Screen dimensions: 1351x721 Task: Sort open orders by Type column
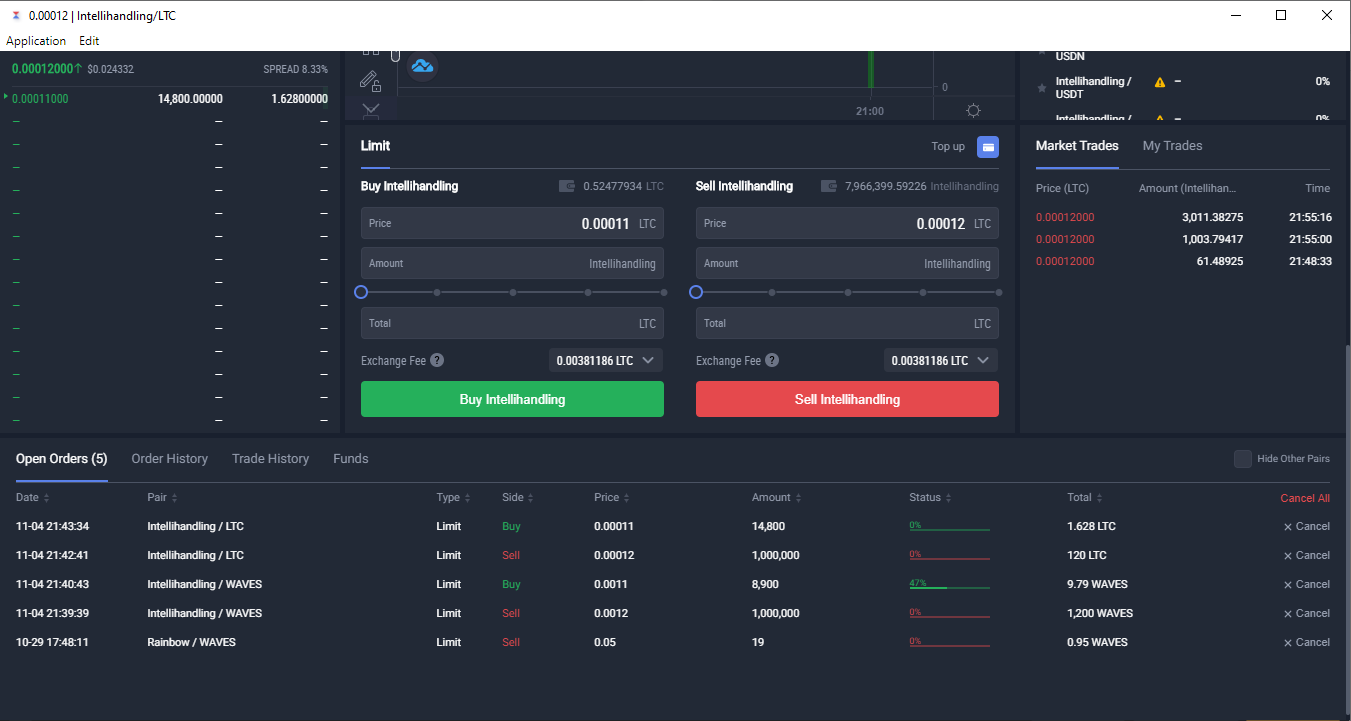[x=453, y=498]
